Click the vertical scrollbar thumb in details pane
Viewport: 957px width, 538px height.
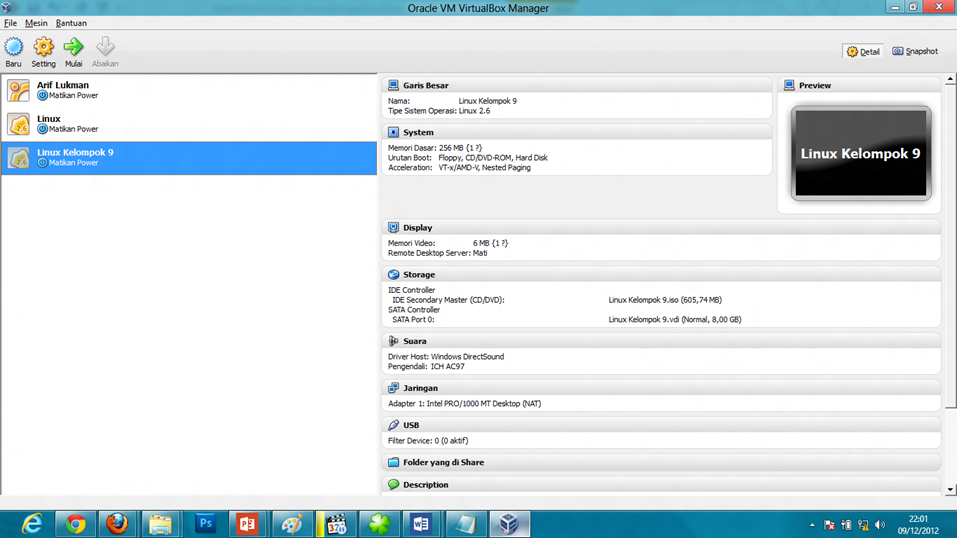[950, 247]
